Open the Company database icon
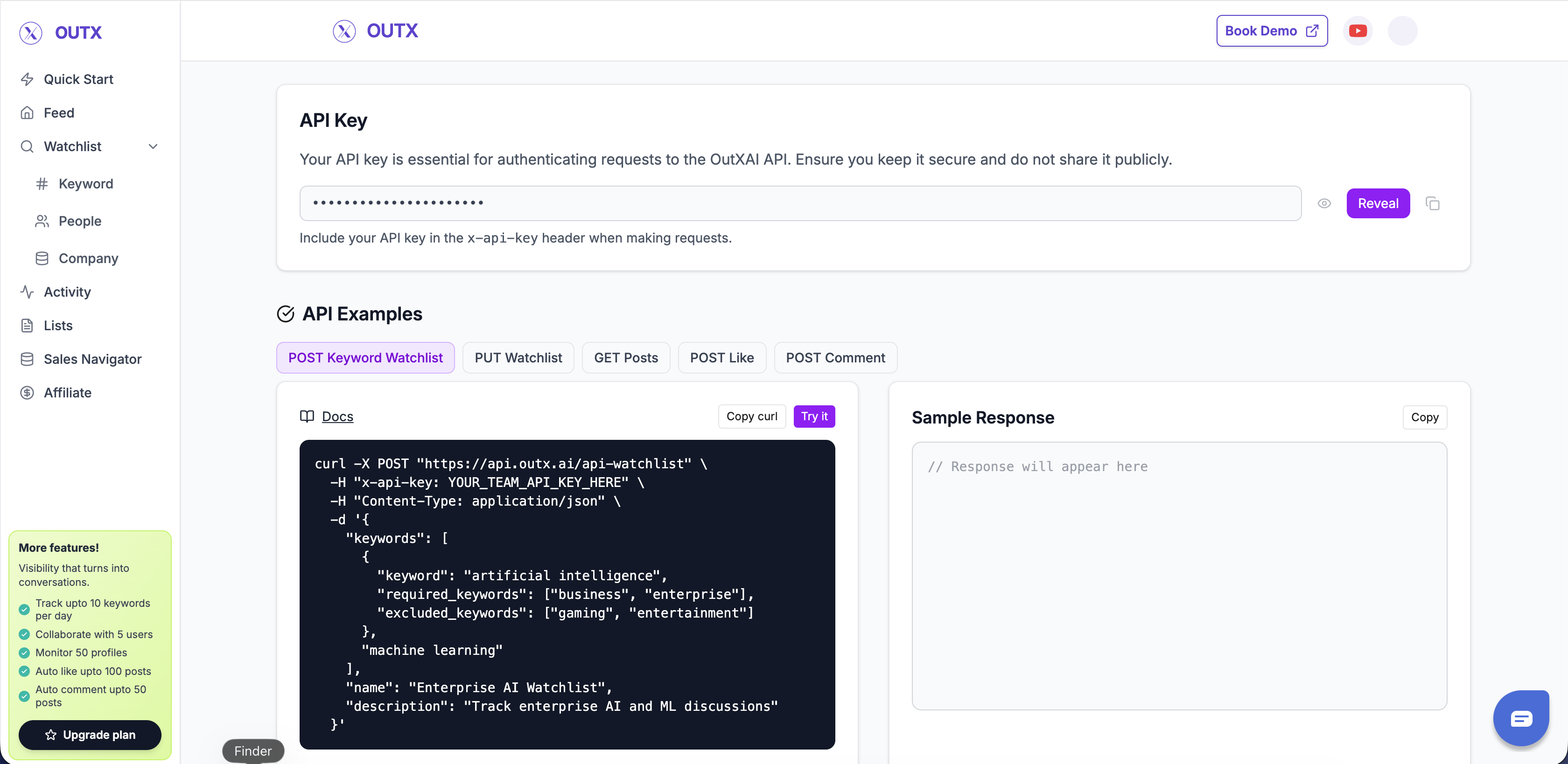This screenshot has height=764, width=1568. [x=42, y=258]
